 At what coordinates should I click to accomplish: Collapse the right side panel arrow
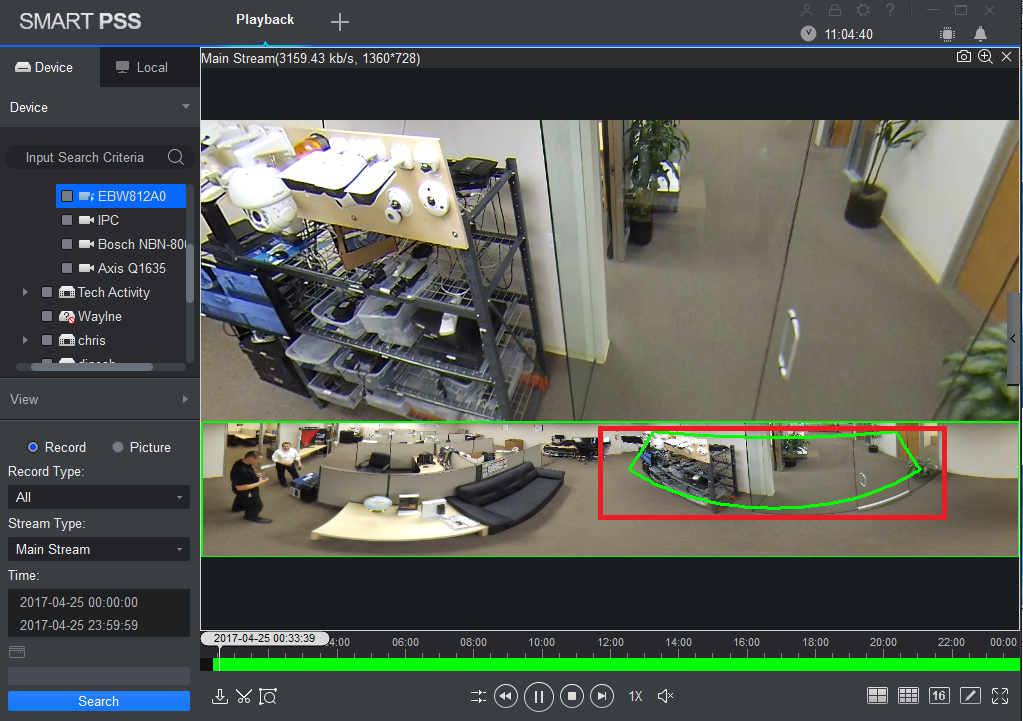(1013, 338)
